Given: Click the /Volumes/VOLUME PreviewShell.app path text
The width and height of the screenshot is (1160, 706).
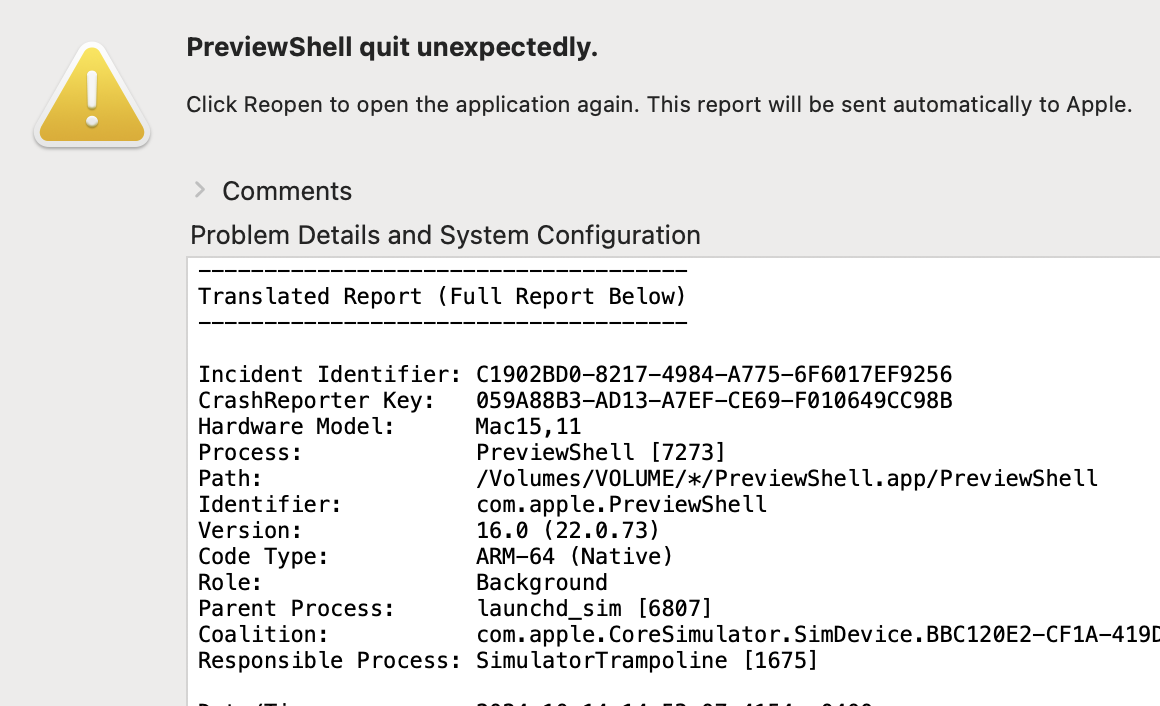Looking at the screenshot, I should click(x=787, y=478).
